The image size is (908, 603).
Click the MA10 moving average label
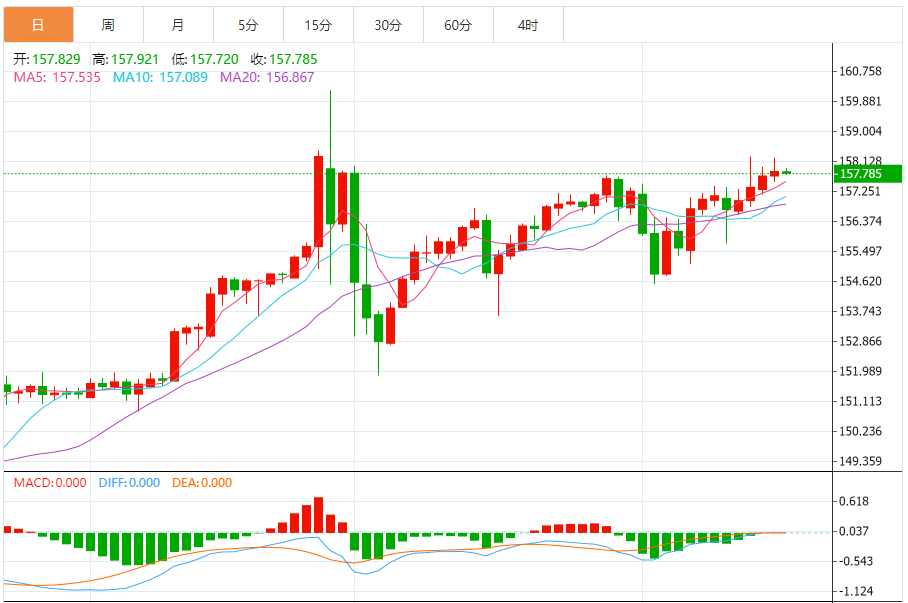160,77
